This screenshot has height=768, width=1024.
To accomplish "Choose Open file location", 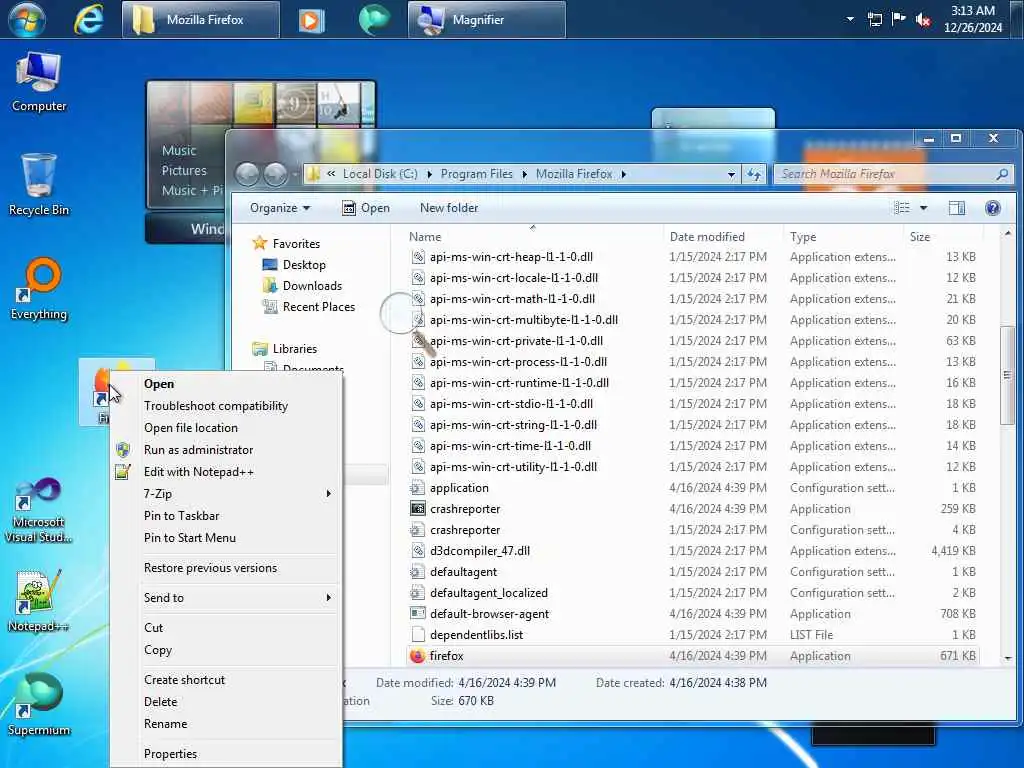I will (x=226, y=428).
